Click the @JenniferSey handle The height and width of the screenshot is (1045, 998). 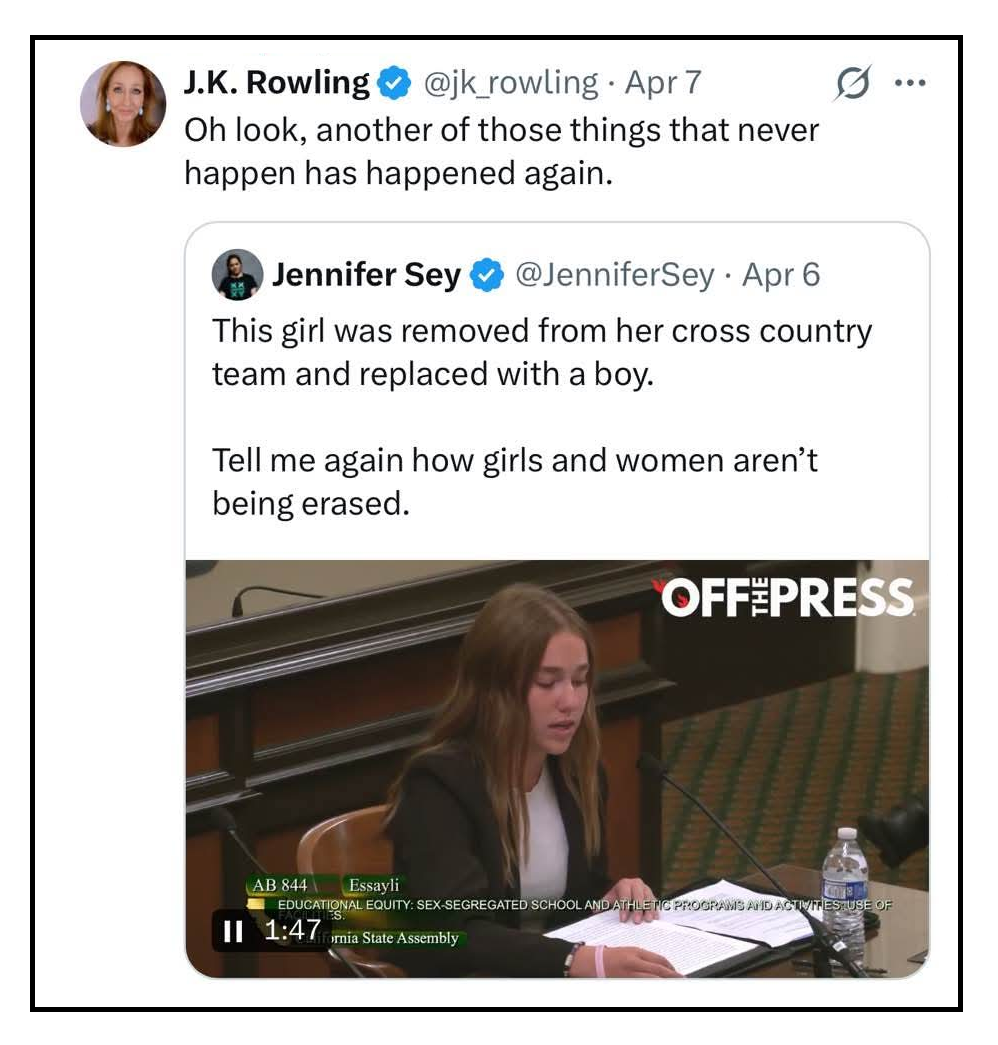pos(614,276)
